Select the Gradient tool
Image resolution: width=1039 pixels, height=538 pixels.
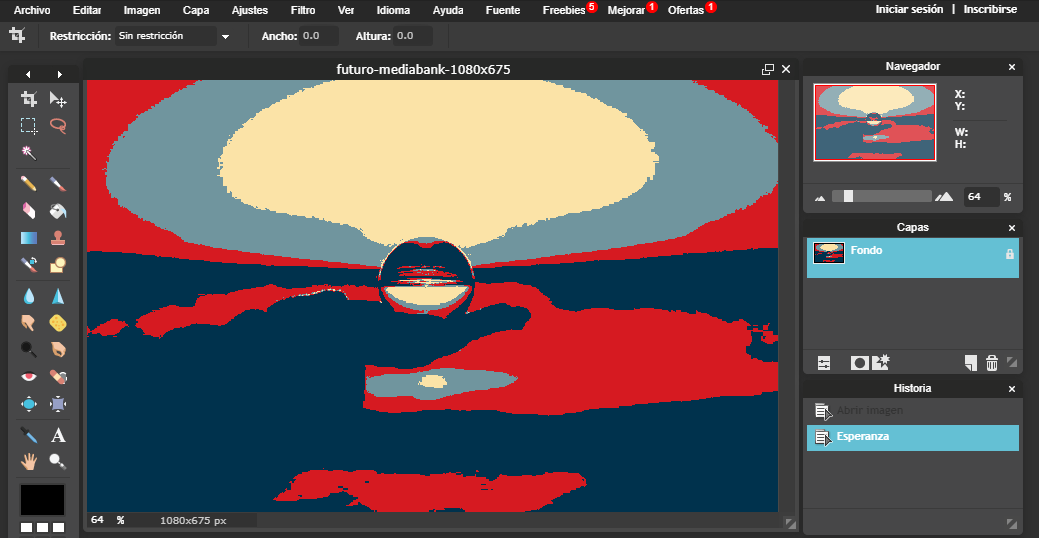click(29, 238)
